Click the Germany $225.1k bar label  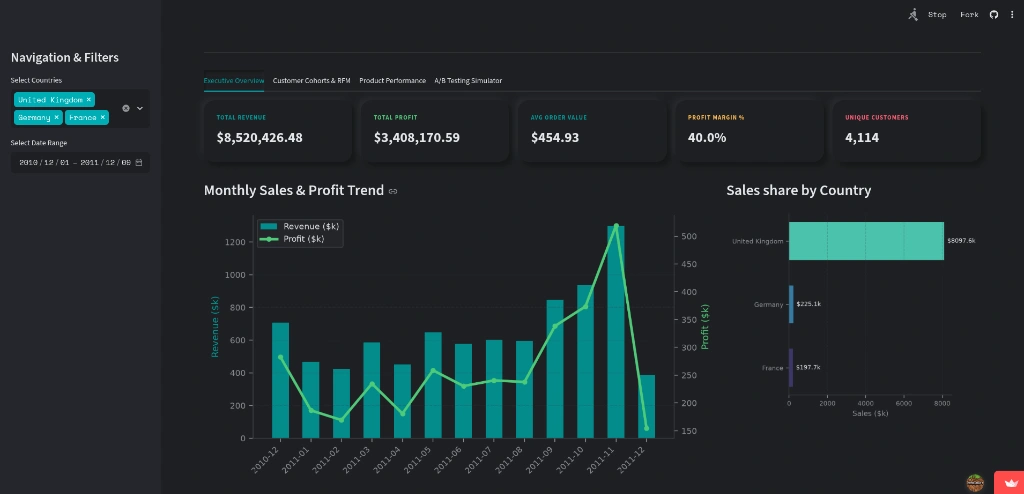pos(808,304)
